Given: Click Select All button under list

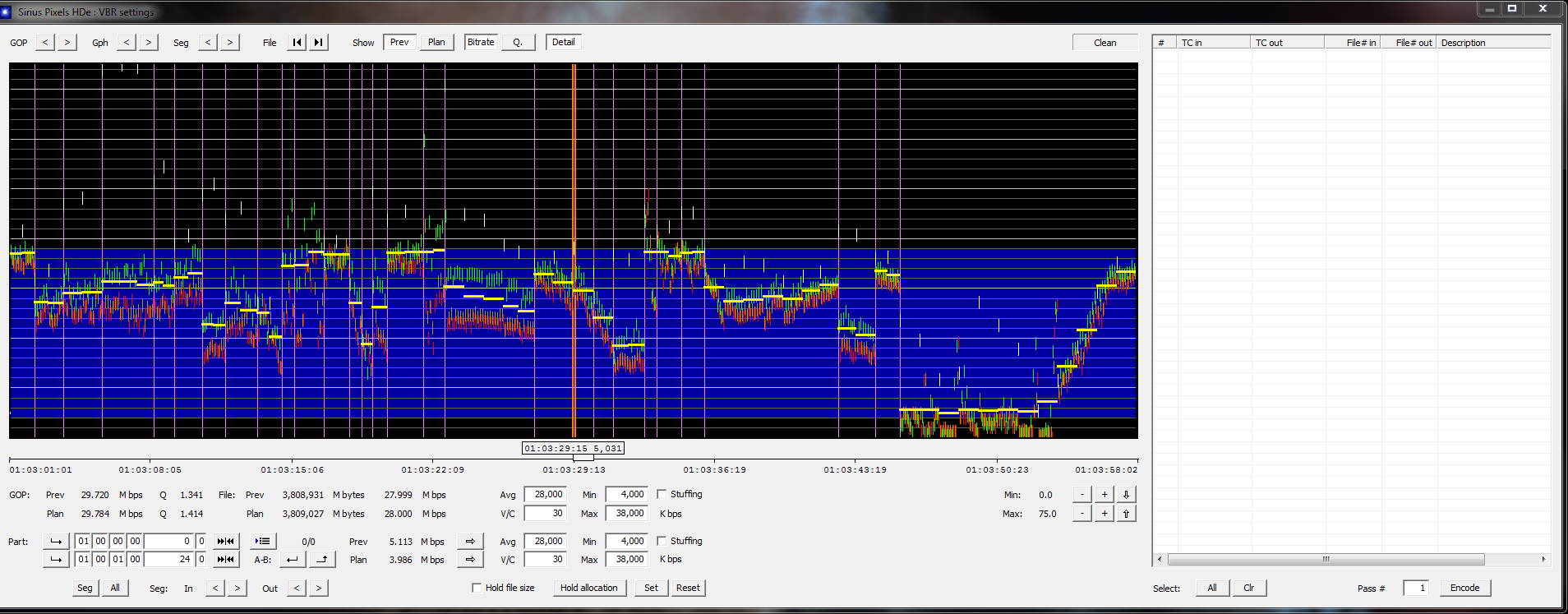Looking at the screenshot, I should pos(1212,589).
